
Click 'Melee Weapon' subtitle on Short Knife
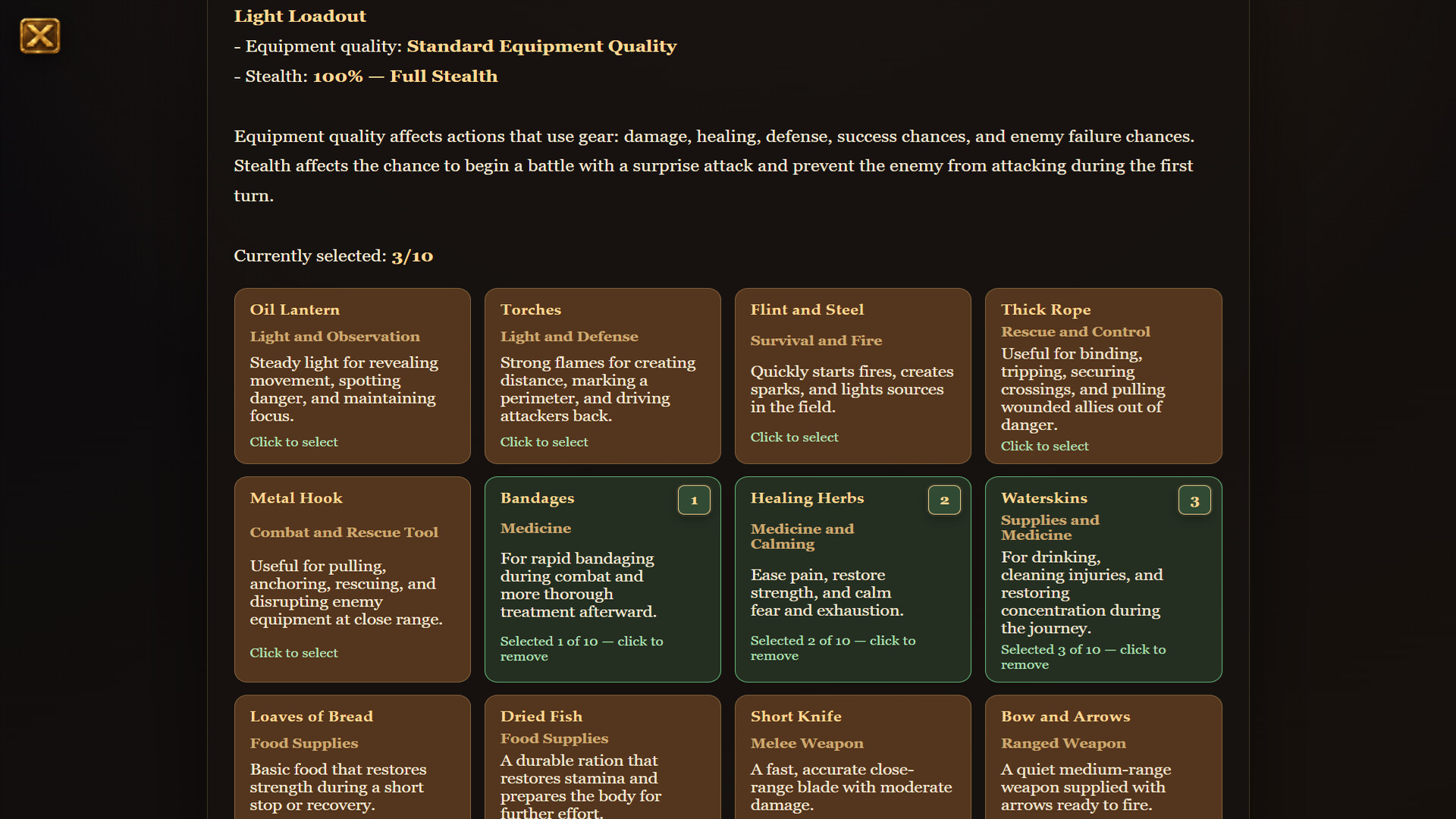tap(807, 744)
